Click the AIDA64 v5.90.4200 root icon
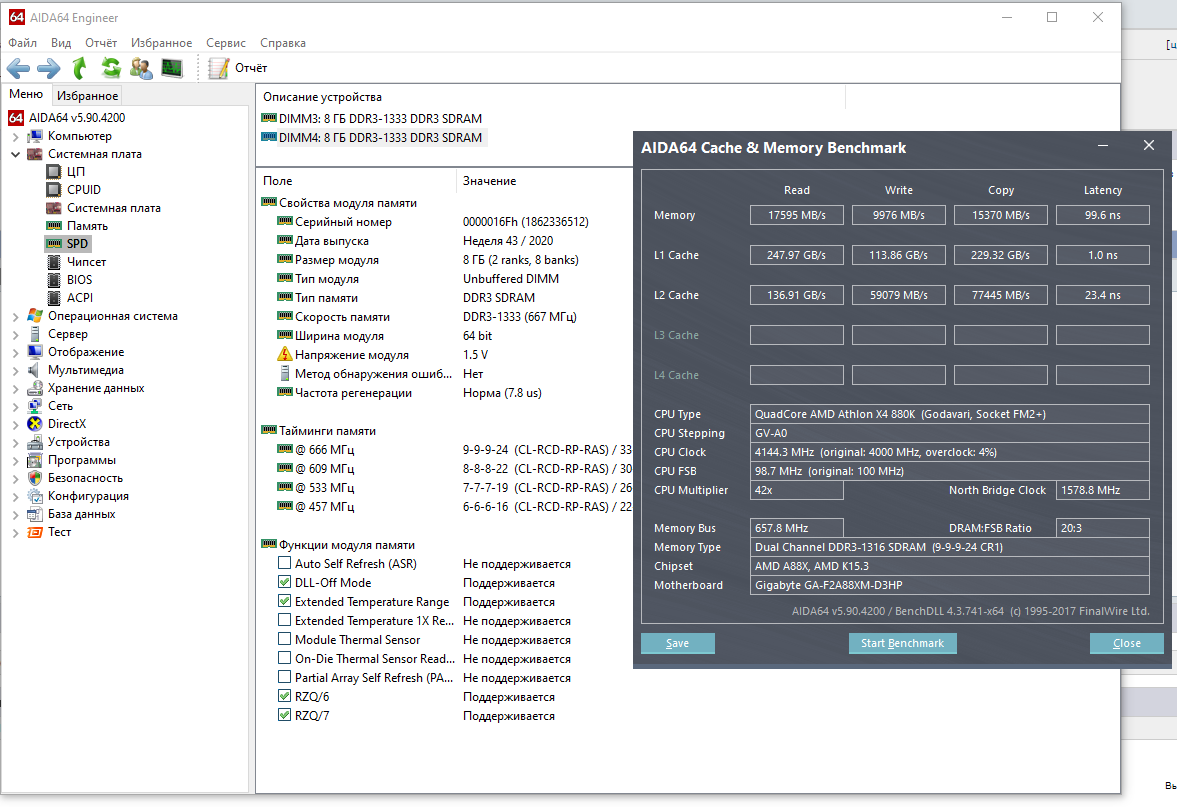1177x807 pixels. (16, 118)
